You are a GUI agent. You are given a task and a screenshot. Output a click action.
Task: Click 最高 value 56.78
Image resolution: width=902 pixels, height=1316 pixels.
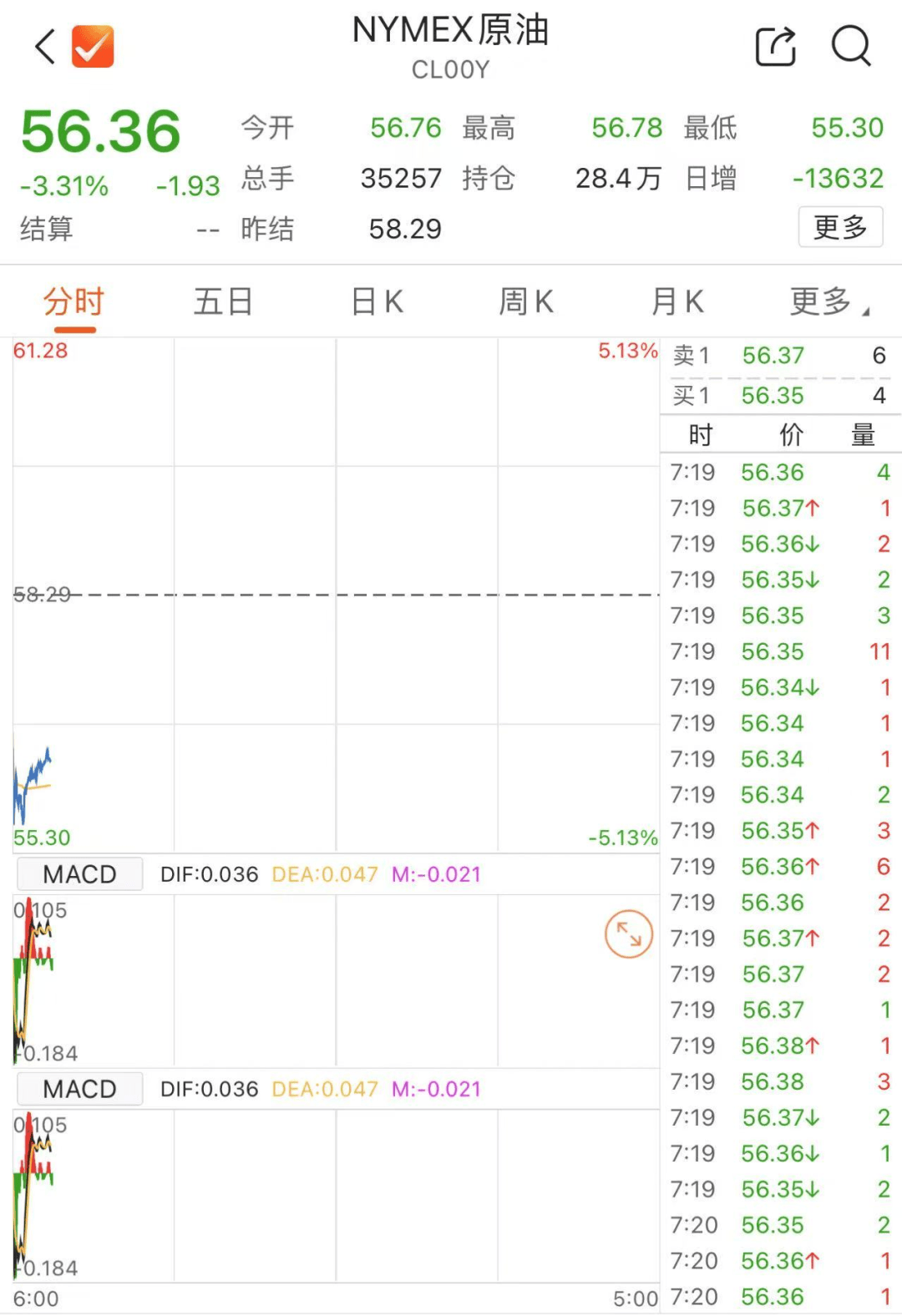pos(627,128)
